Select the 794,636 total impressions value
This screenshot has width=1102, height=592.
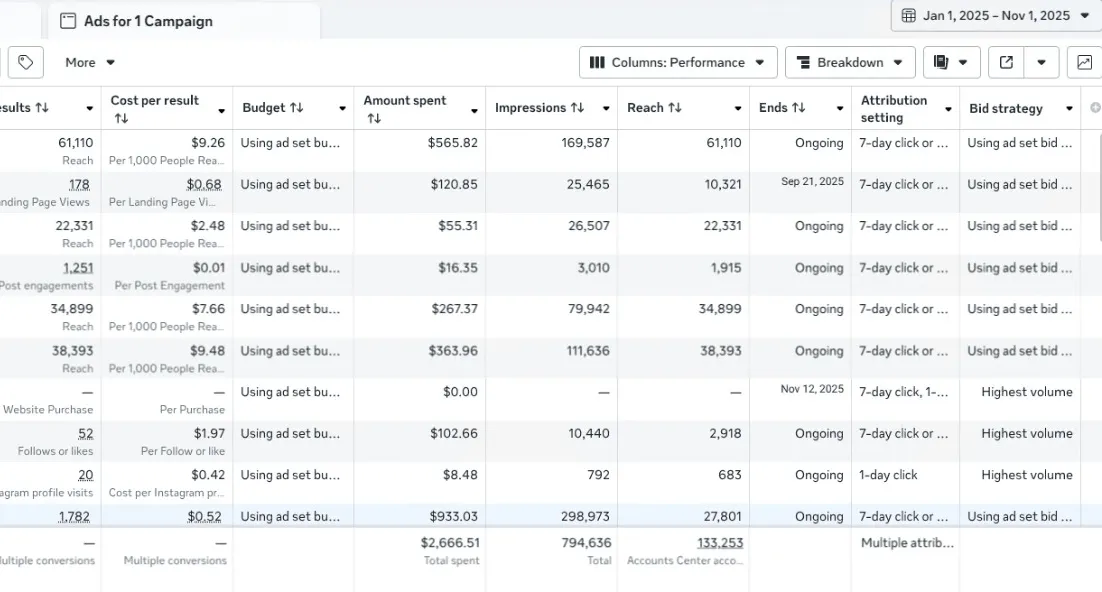(x=586, y=543)
